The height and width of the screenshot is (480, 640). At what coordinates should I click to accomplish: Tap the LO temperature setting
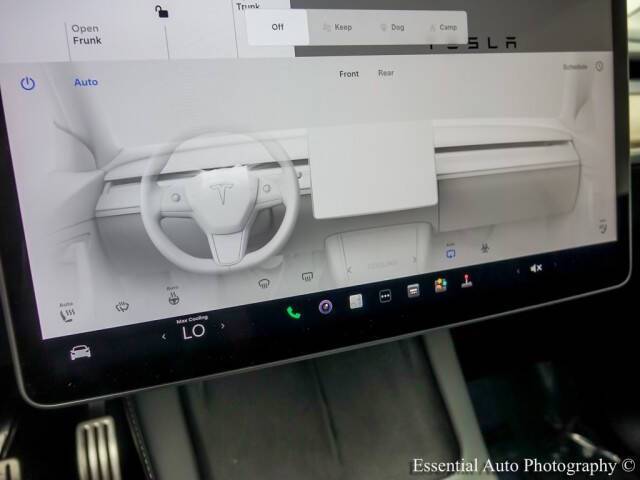coord(193,332)
